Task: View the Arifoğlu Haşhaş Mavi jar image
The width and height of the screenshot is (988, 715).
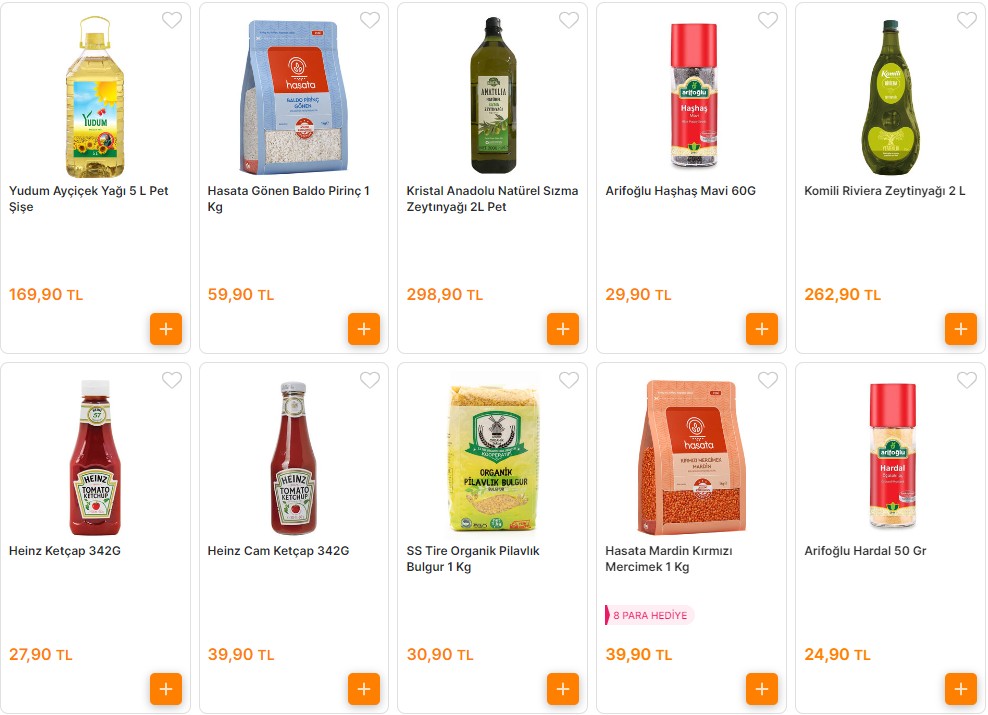Action: (691, 96)
